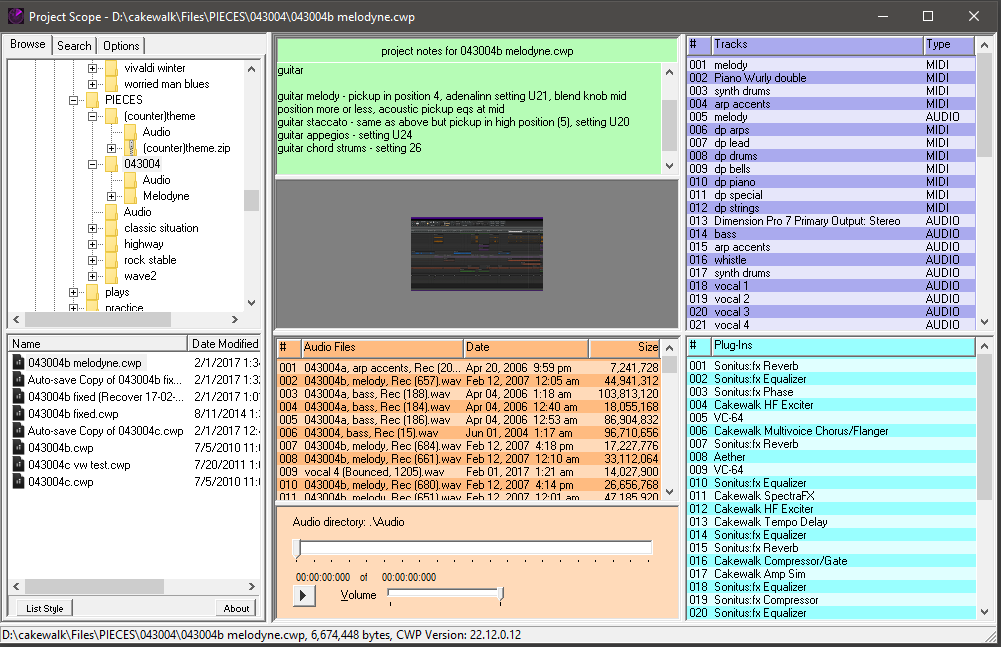Expand the worried man blues folder
This screenshot has width=1001, height=647.
pos(93,84)
